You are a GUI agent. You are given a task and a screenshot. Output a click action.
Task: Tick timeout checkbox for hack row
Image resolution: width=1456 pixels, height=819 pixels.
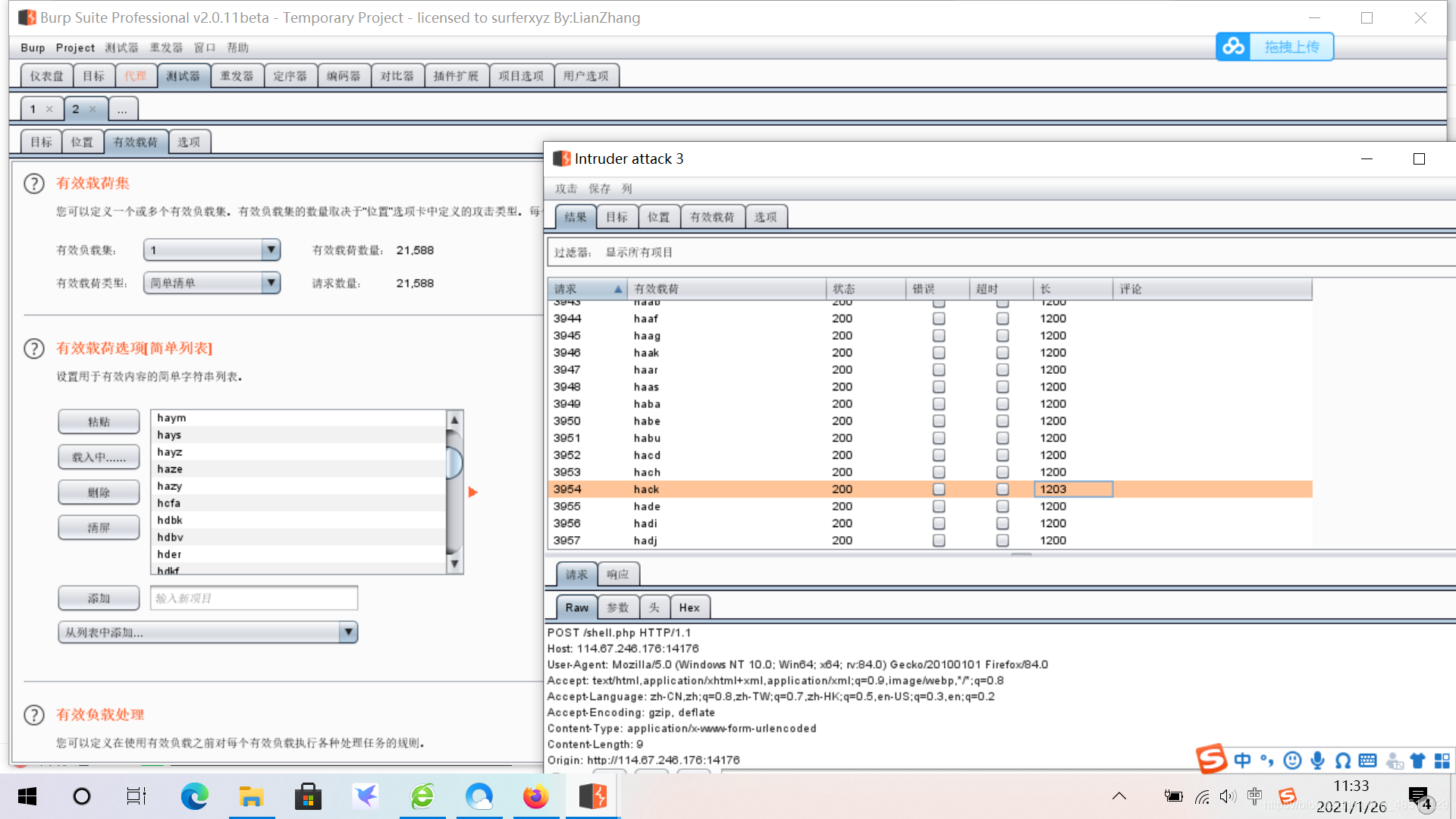tap(1003, 489)
